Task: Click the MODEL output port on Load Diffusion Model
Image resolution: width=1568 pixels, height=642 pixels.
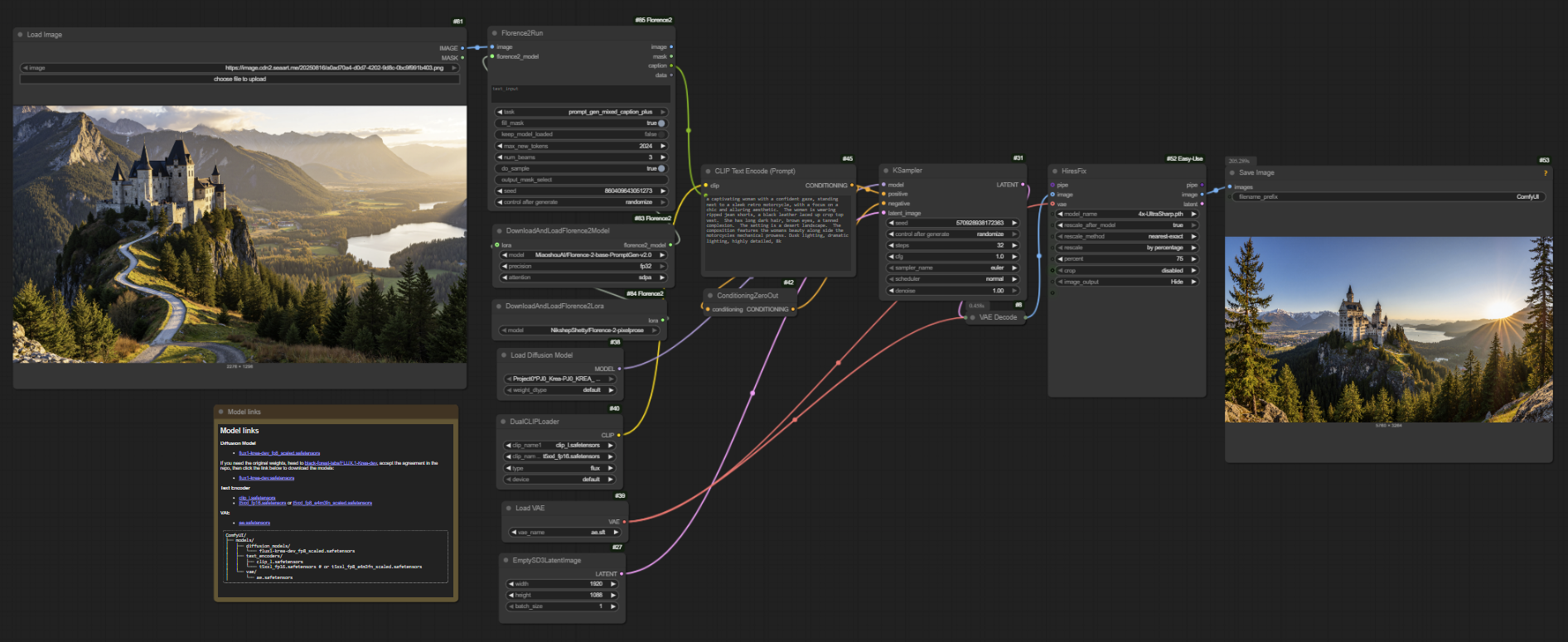Action: 619,369
